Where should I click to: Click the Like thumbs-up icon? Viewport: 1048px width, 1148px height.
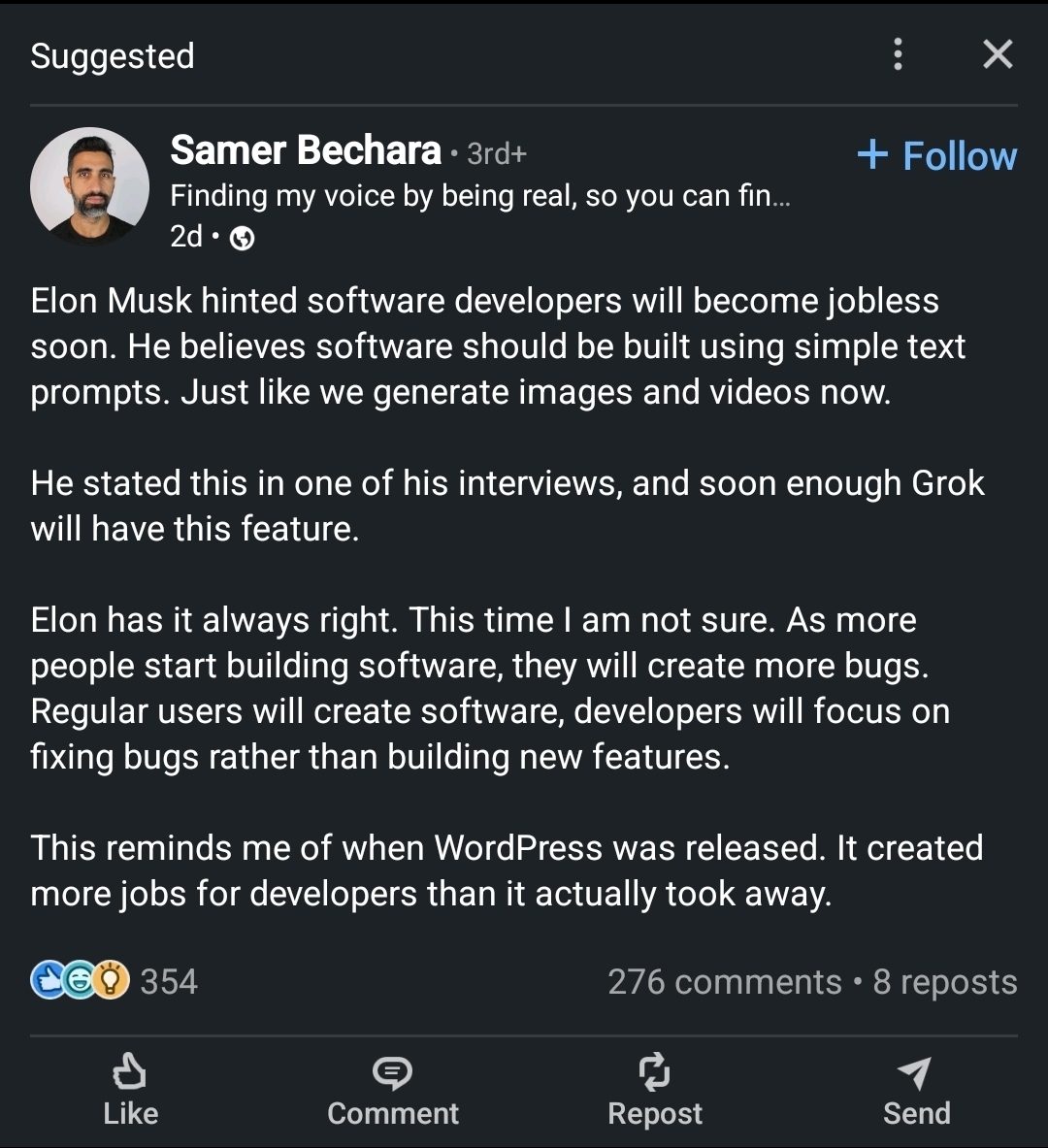pos(131,1072)
